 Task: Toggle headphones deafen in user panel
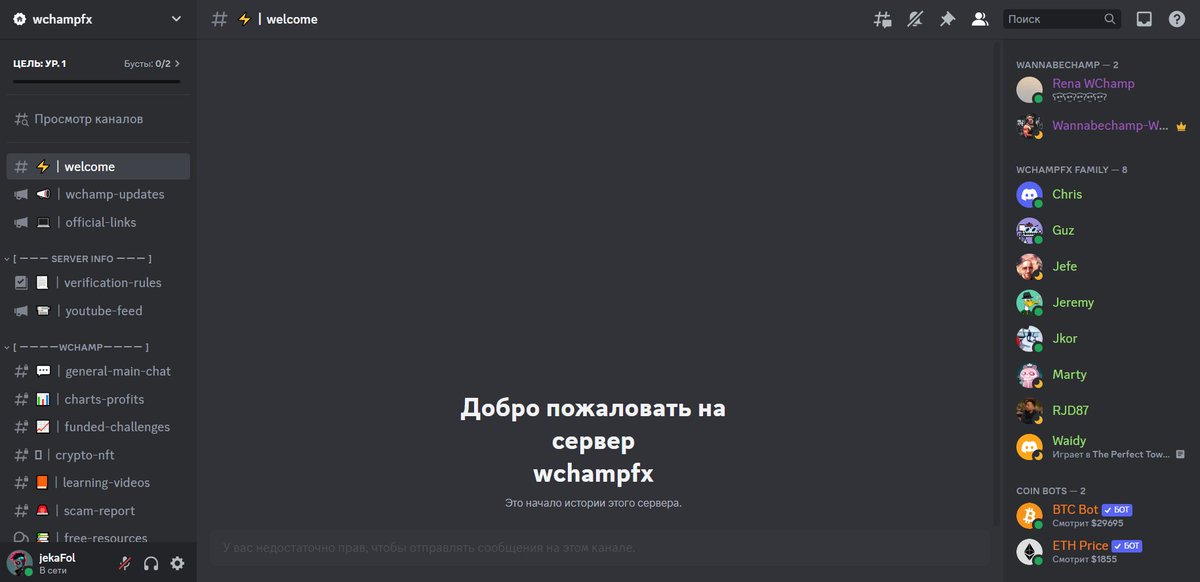[x=151, y=563]
